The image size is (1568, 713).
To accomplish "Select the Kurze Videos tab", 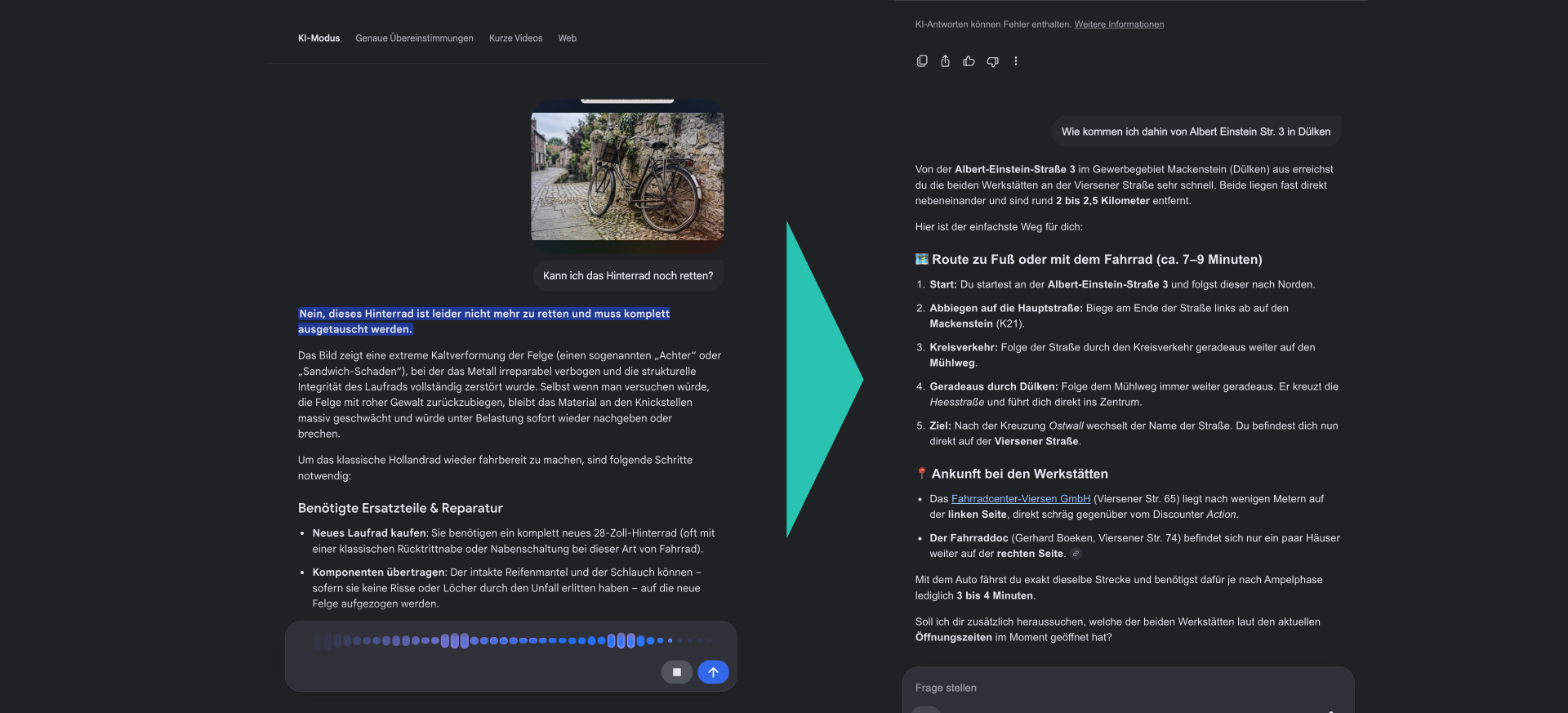I will coord(515,38).
